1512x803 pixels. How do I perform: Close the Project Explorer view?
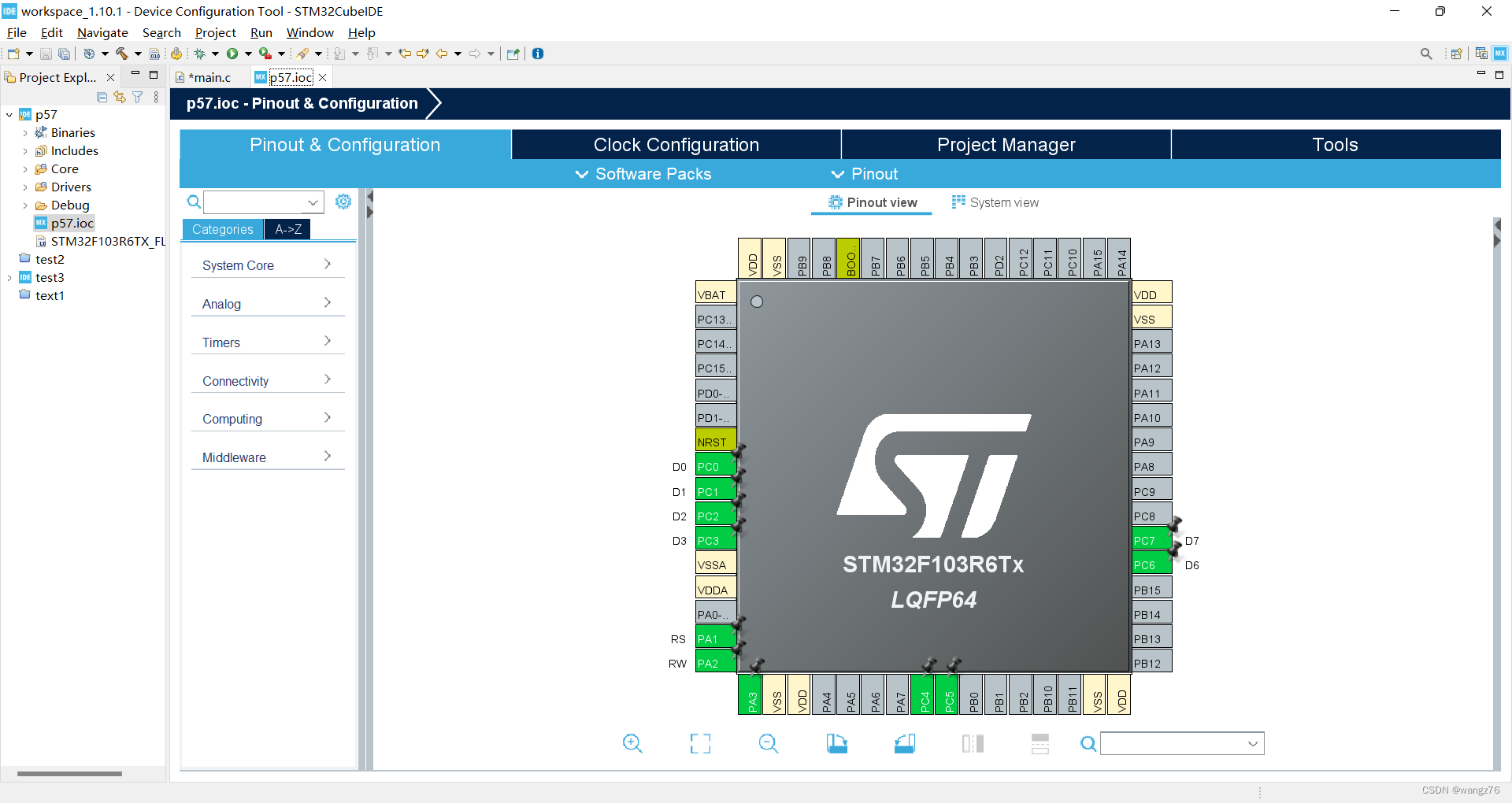click(x=110, y=77)
